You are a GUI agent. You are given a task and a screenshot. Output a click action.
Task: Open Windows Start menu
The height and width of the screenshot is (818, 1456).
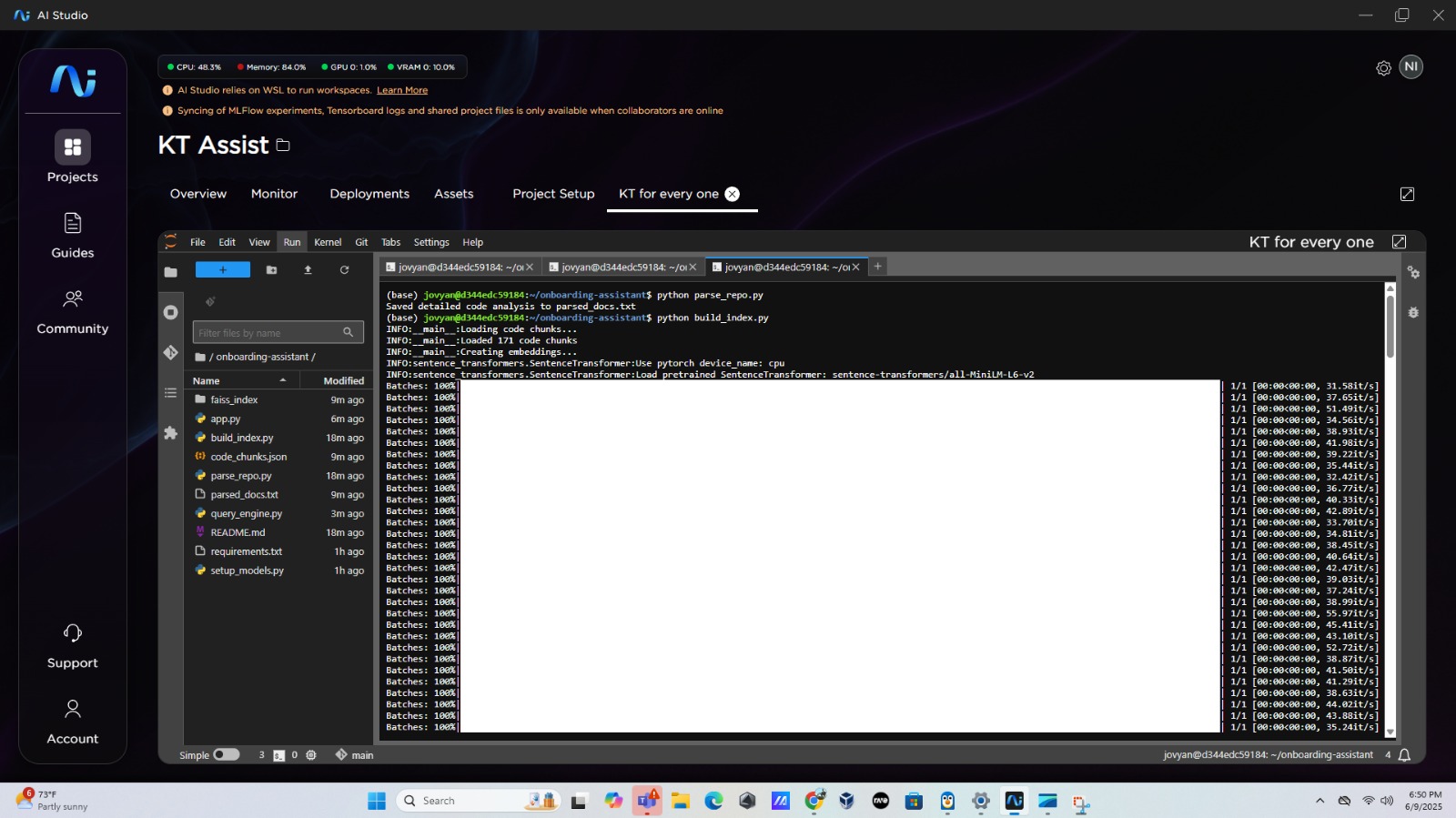(377, 801)
